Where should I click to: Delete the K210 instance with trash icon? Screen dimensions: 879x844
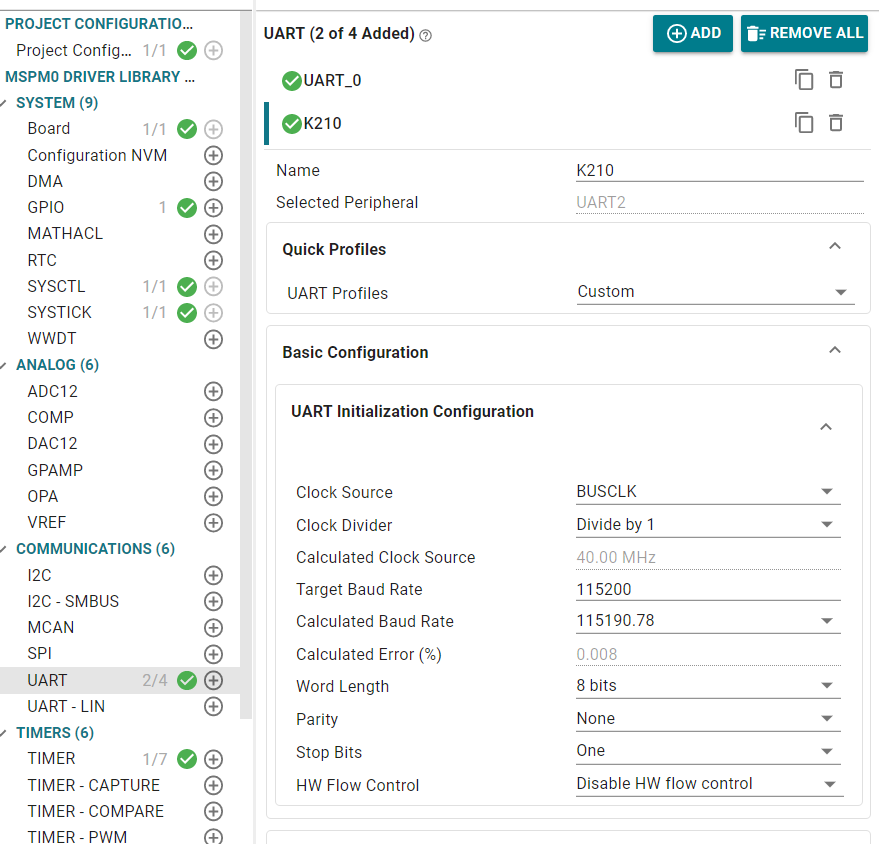(x=836, y=122)
